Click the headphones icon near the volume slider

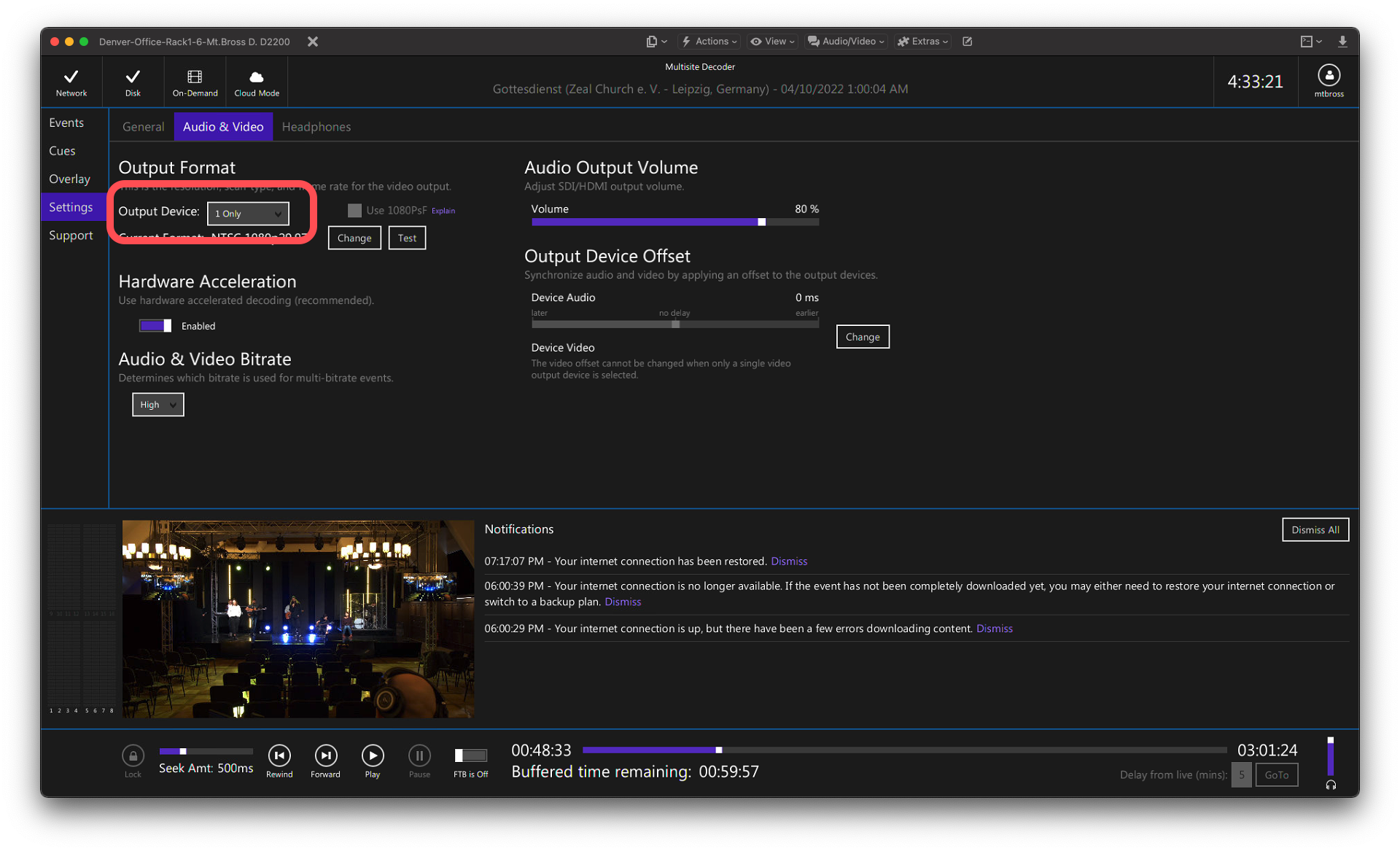coord(1330,785)
